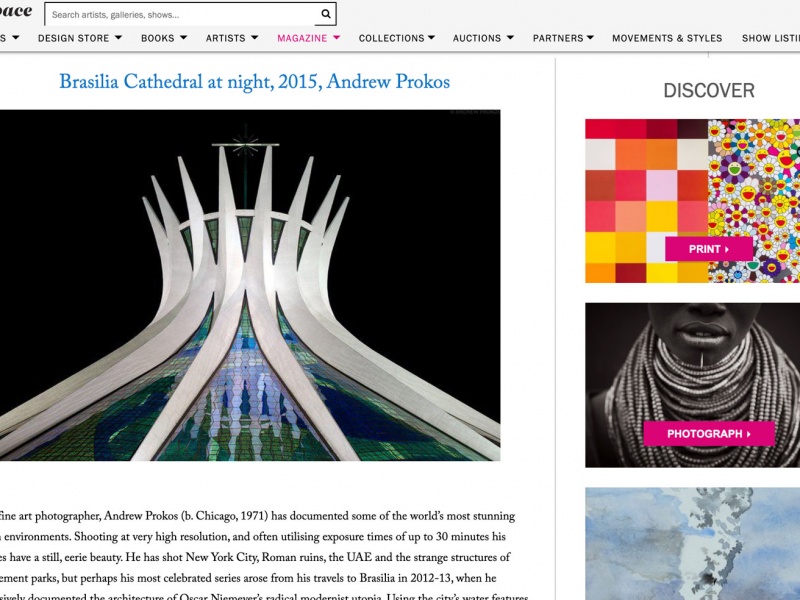Open the Collections dropdown menu
Image resolution: width=800 pixels, height=600 pixels.
click(x=393, y=37)
